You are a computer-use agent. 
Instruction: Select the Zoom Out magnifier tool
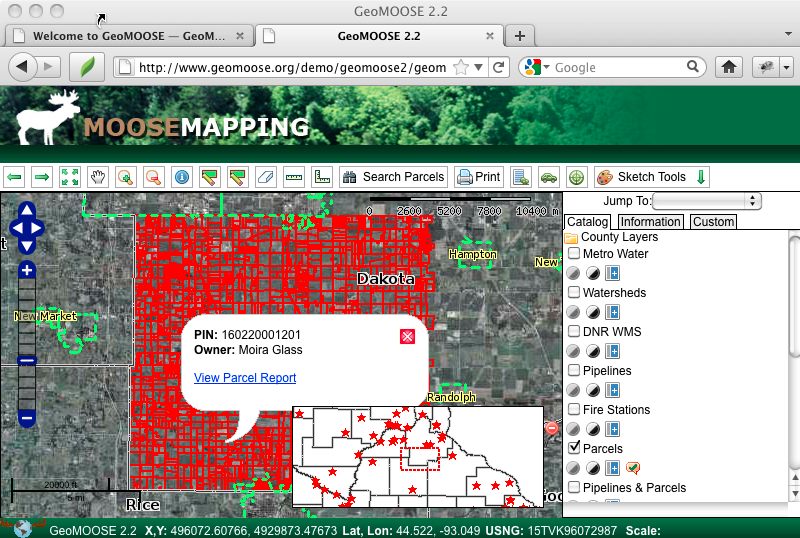(154, 177)
